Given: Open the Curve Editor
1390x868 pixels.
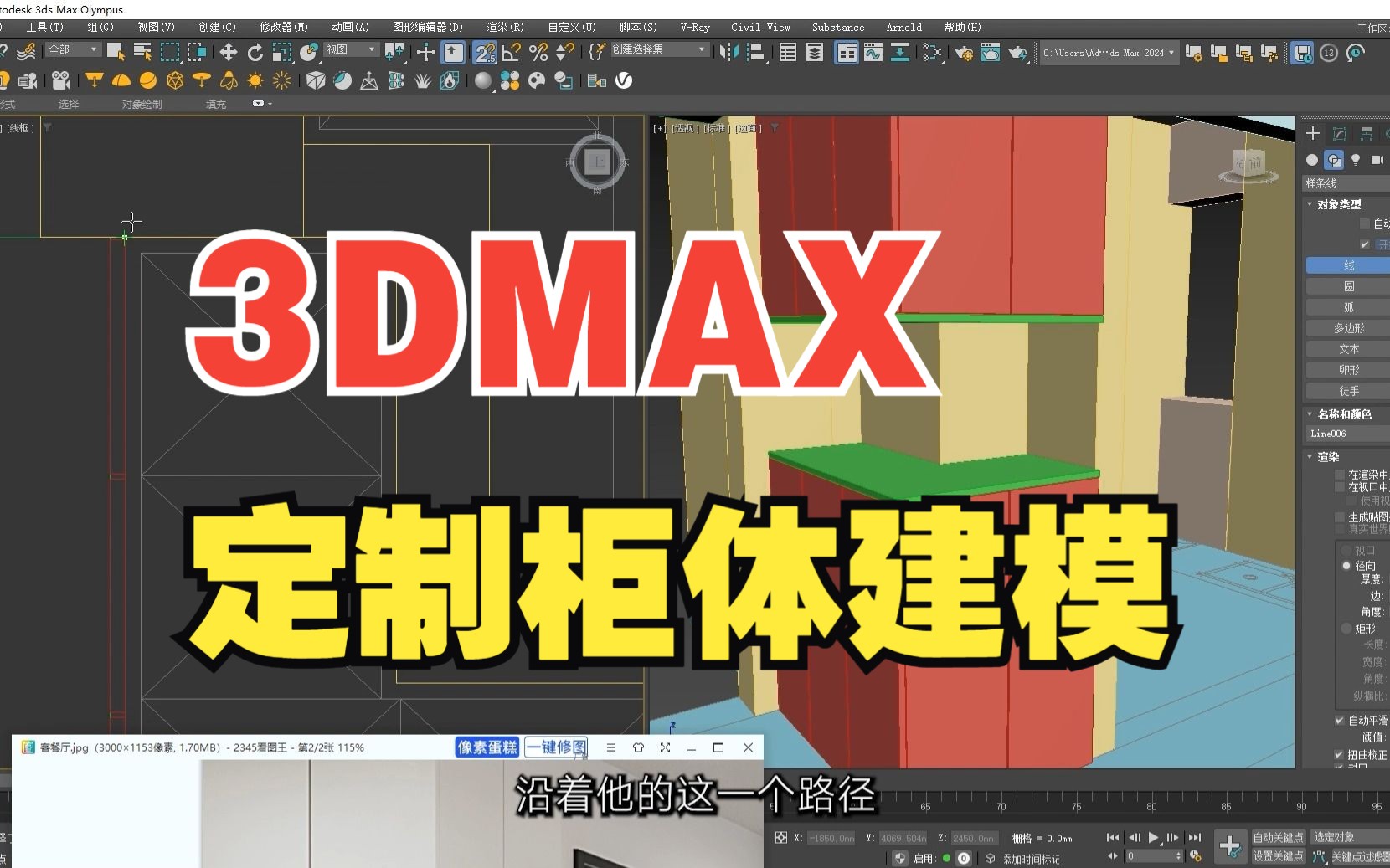Looking at the screenshot, I should click(873, 52).
